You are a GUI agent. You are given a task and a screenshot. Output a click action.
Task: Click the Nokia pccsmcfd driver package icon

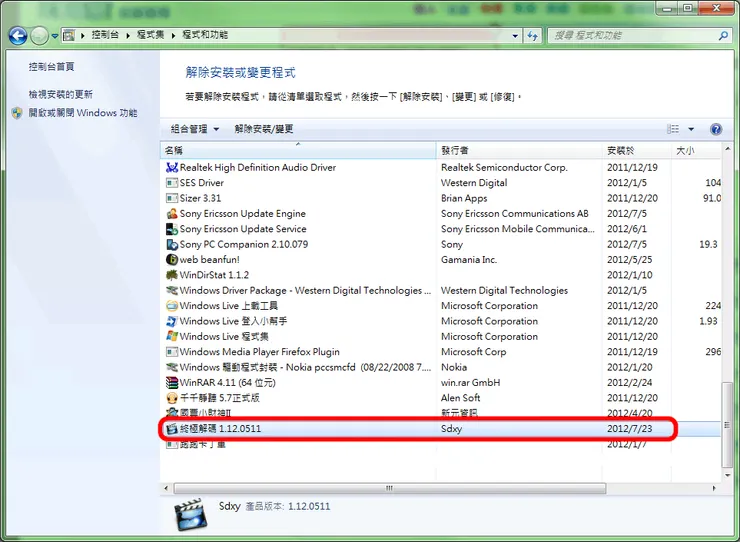click(172, 367)
